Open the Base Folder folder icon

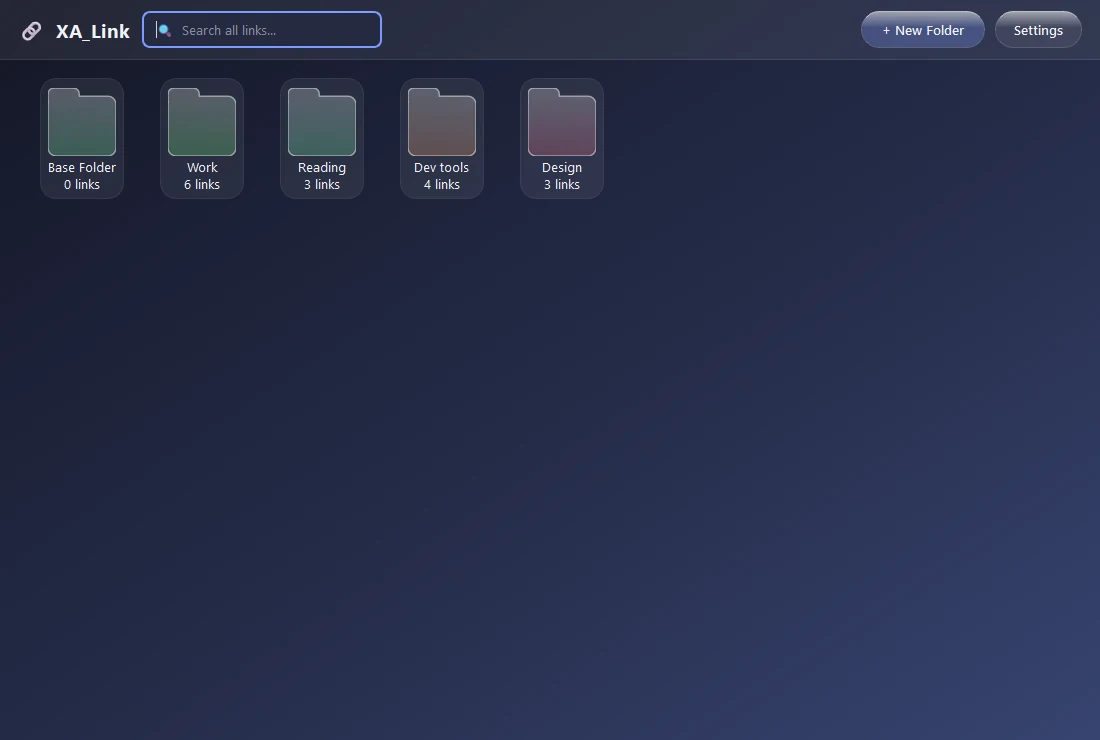point(81,122)
